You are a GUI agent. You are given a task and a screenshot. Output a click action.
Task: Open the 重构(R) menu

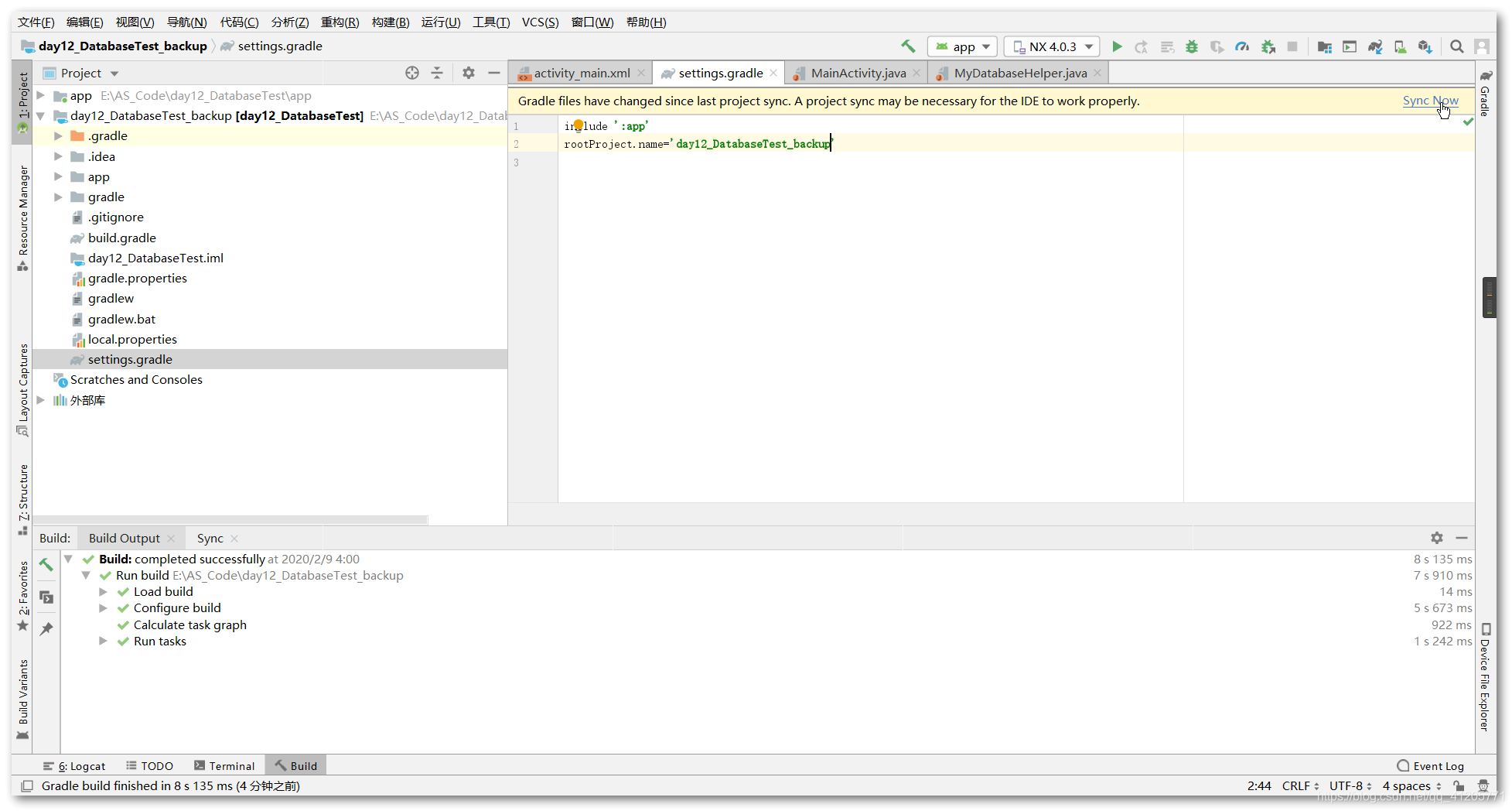(x=340, y=22)
